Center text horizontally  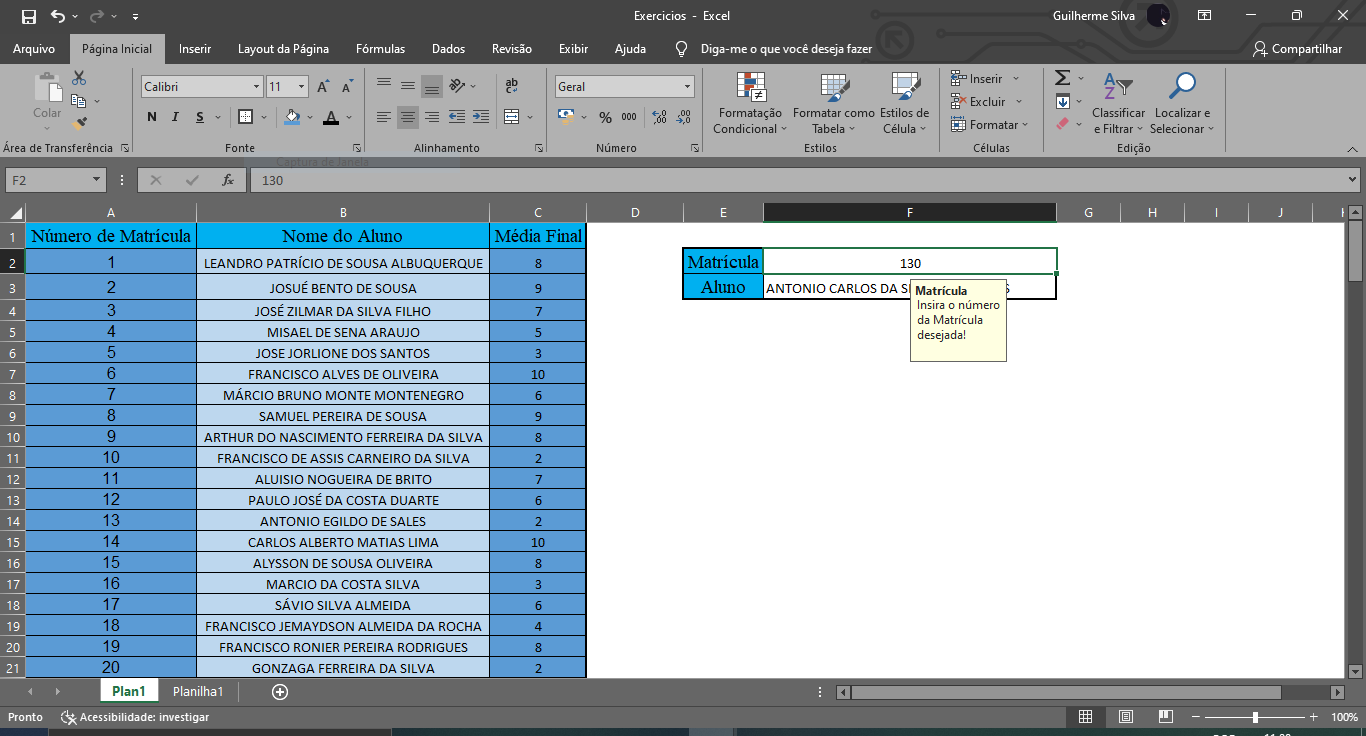[x=408, y=117]
